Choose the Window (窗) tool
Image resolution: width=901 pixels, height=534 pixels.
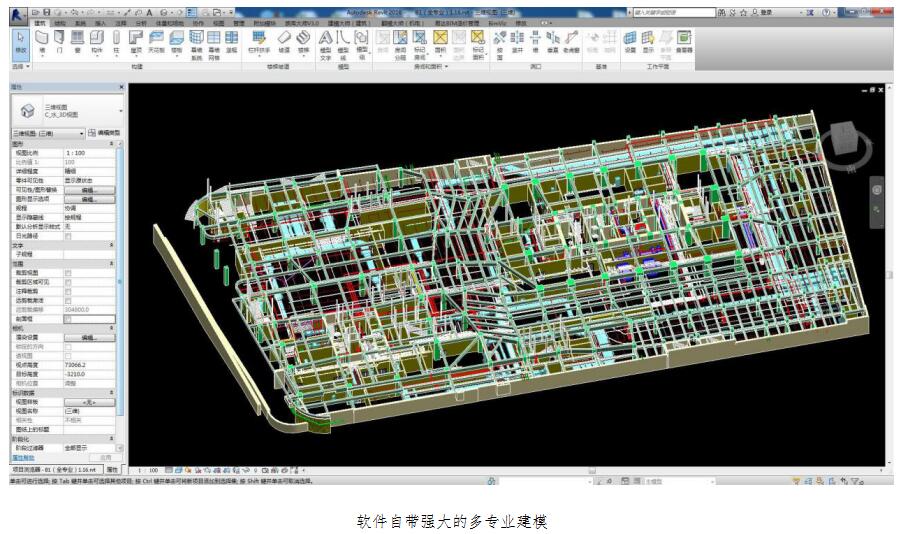78,43
